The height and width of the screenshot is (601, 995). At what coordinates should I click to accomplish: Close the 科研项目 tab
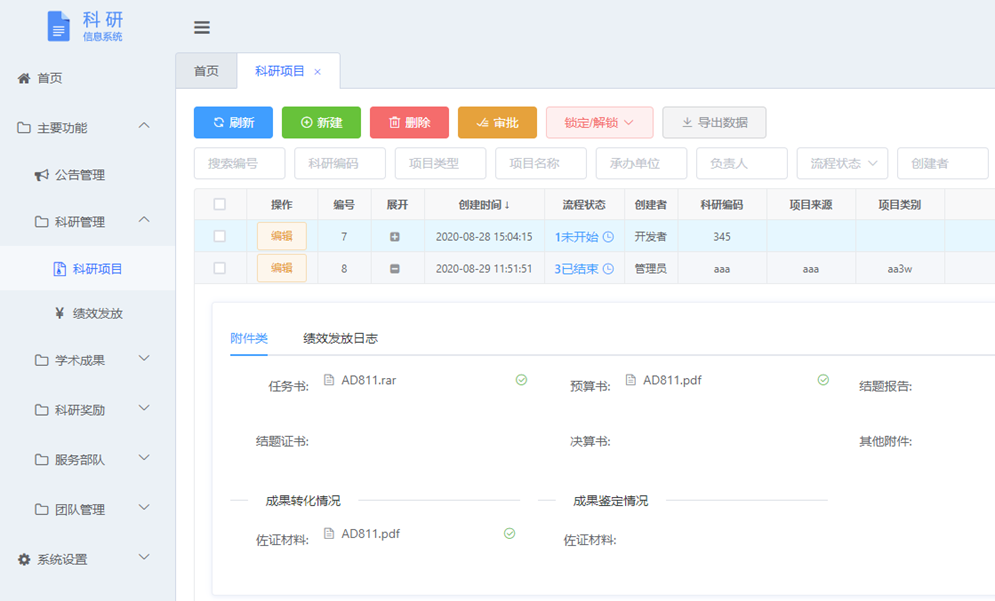click(317, 72)
